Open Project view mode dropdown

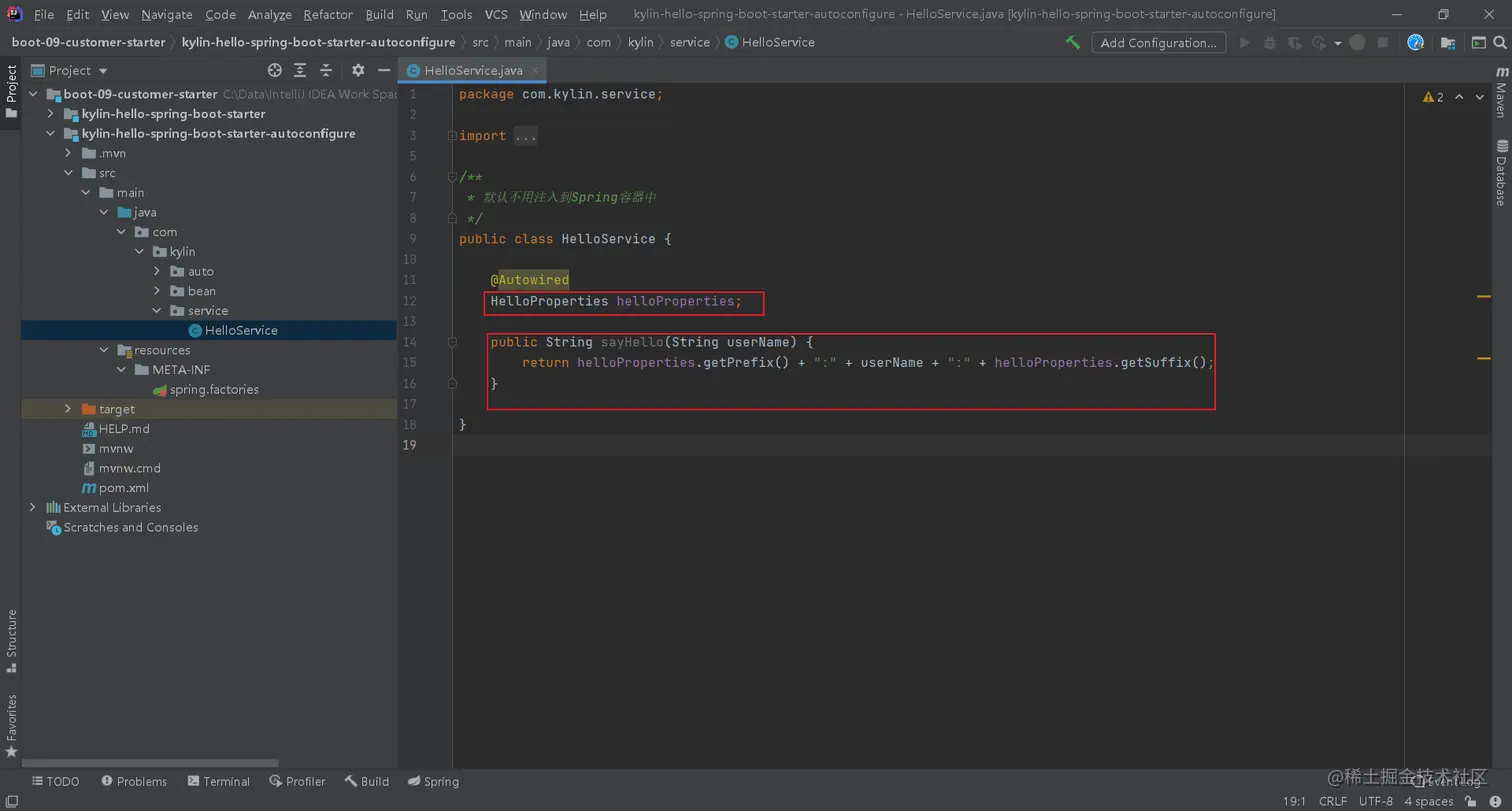102,71
